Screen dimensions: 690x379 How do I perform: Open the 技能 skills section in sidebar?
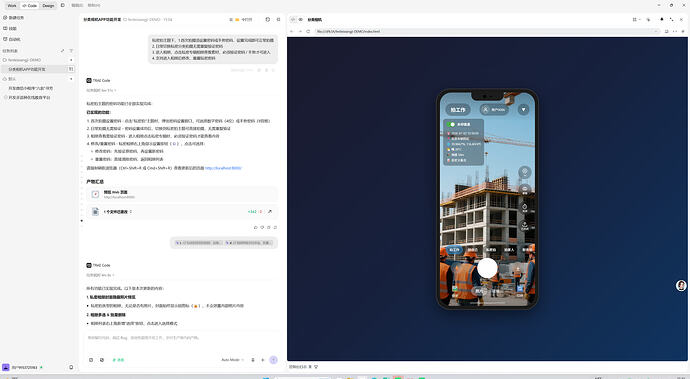pos(10,28)
